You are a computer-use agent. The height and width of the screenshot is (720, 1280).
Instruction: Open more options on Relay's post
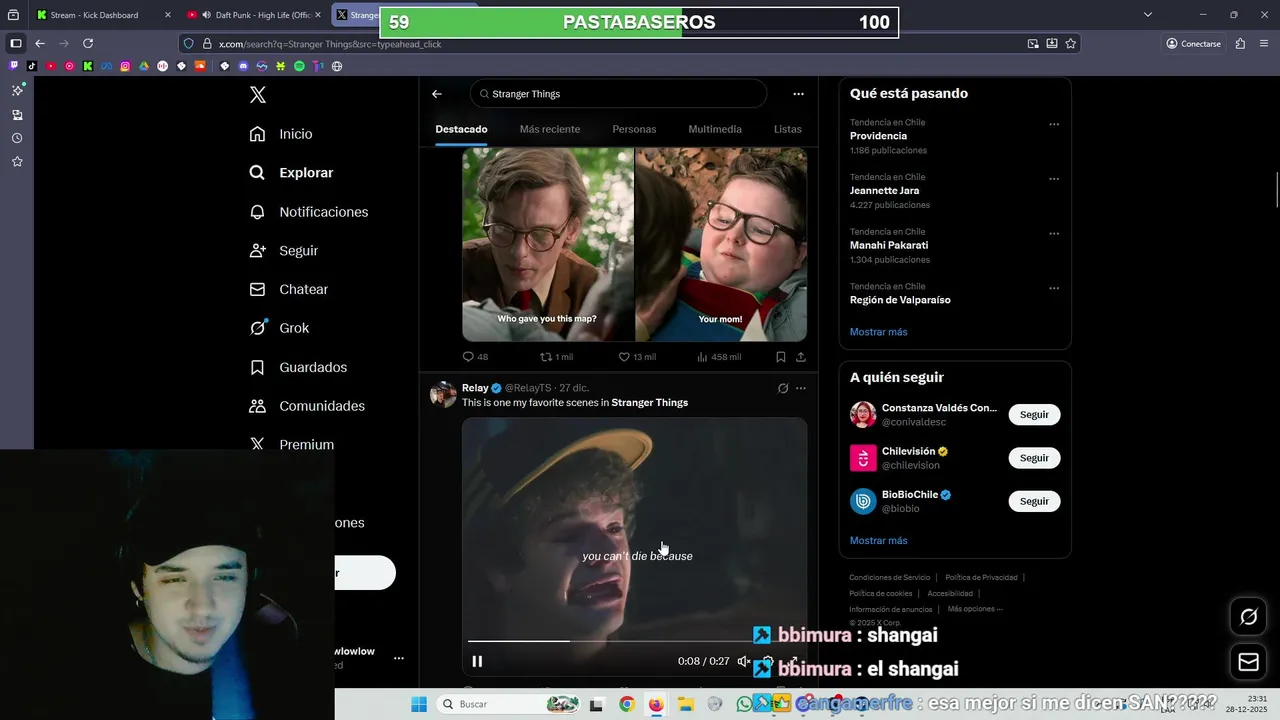point(801,388)
